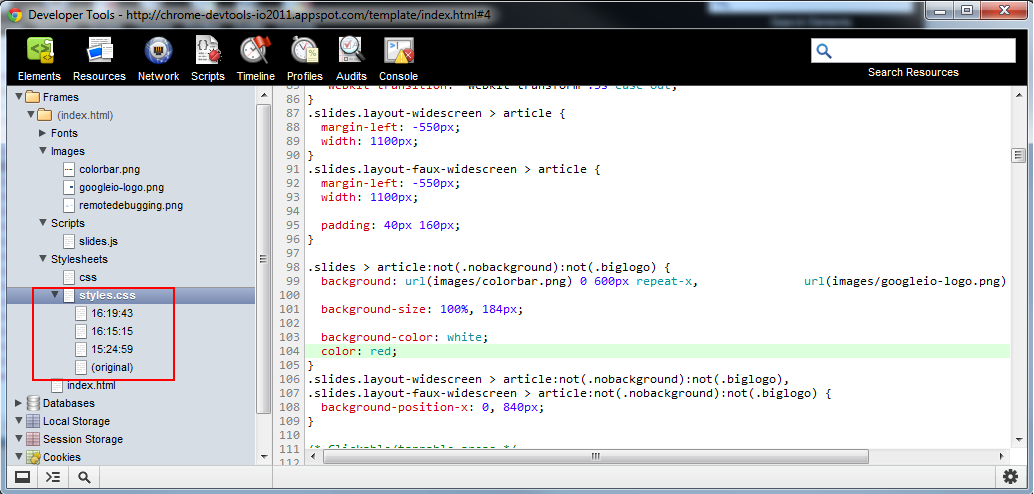The width and height of the screenshot is (1034, 494).
Task: Collapse the Scripts folder in the sidebar
Action: point(43,223)
